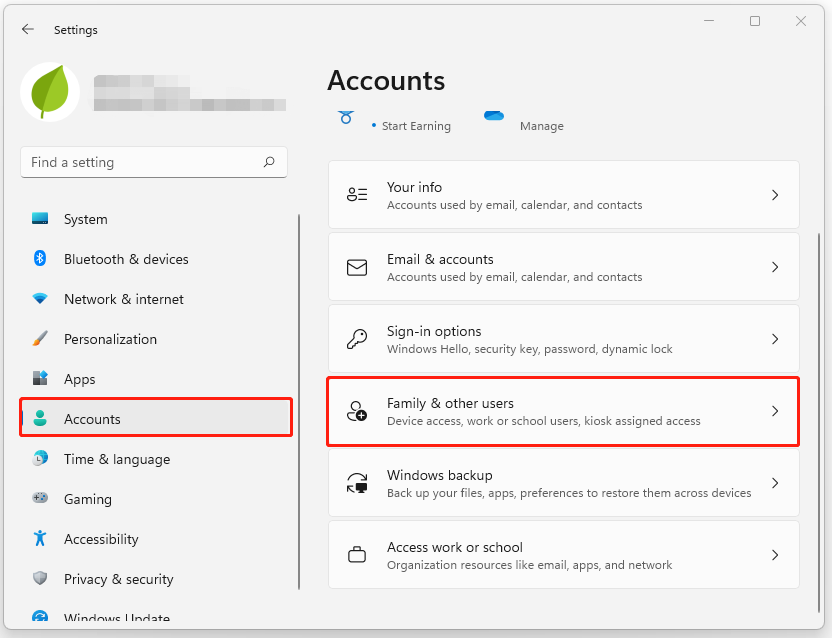Click the Microsoft Rewards trophy icon
This screenshot has height=638, width=832.
tap(345, 117)
